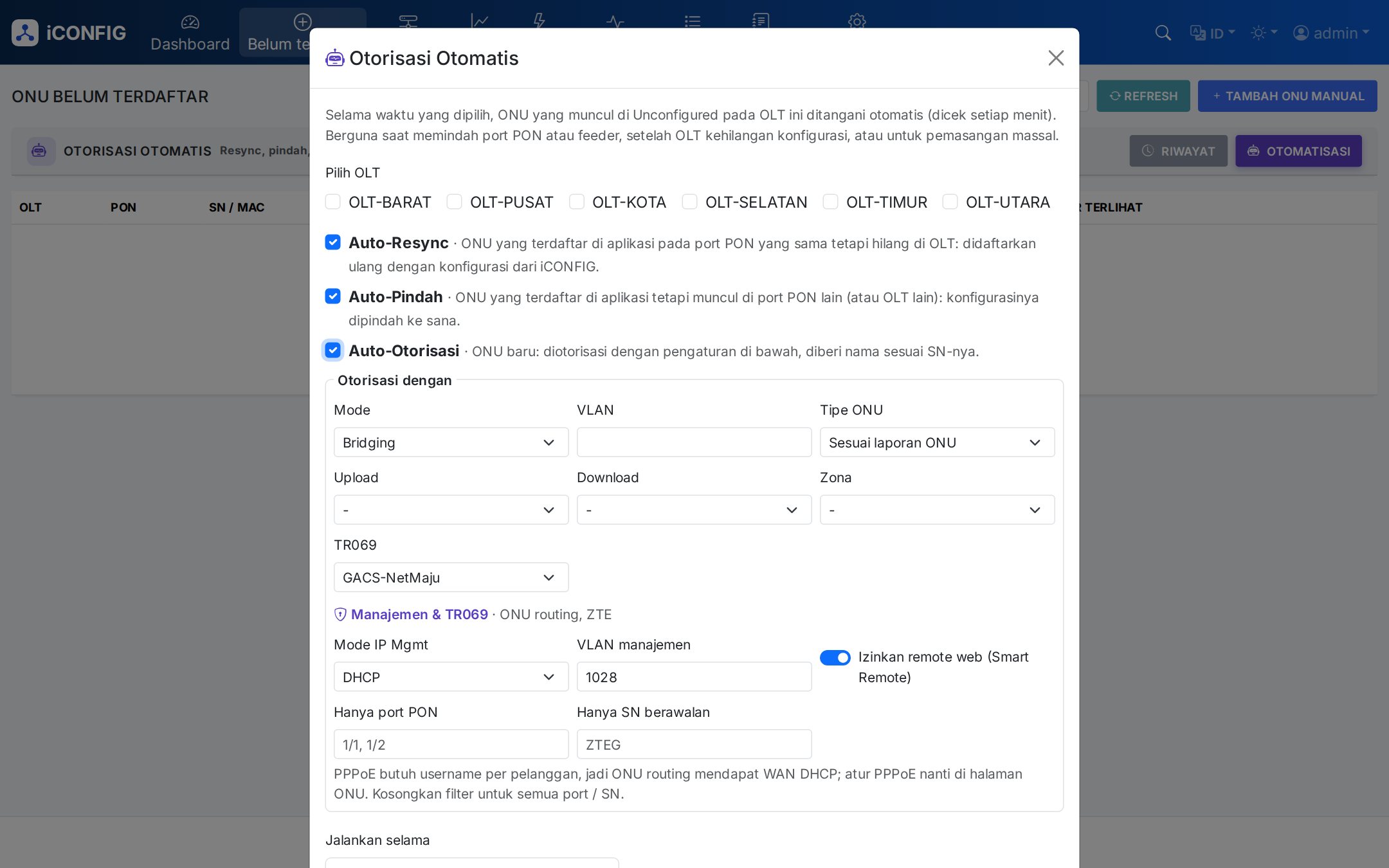The width and height of the screenshot is (1389, 868).
Task: Click the REFRESH button
Action: [1143, 96]
